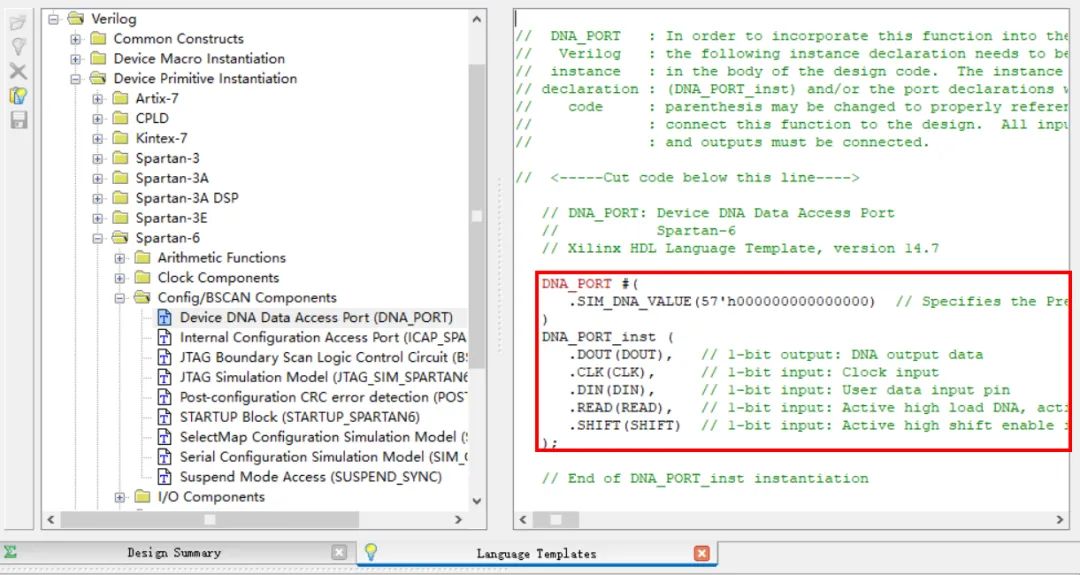
Task: Click the 'Cut code below this line' comment
Action: pos(689,177)
